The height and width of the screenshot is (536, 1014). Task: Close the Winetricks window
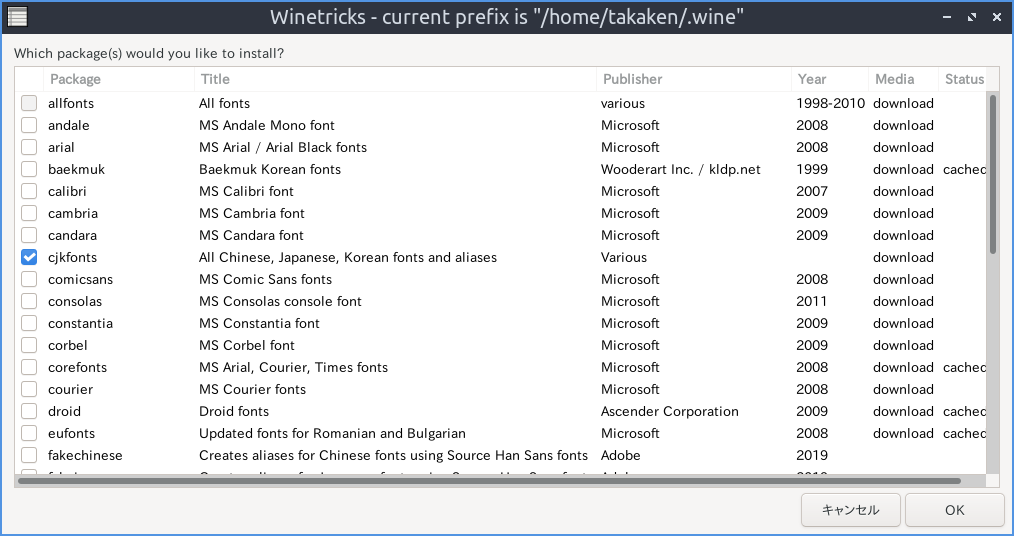pos(997,17)
